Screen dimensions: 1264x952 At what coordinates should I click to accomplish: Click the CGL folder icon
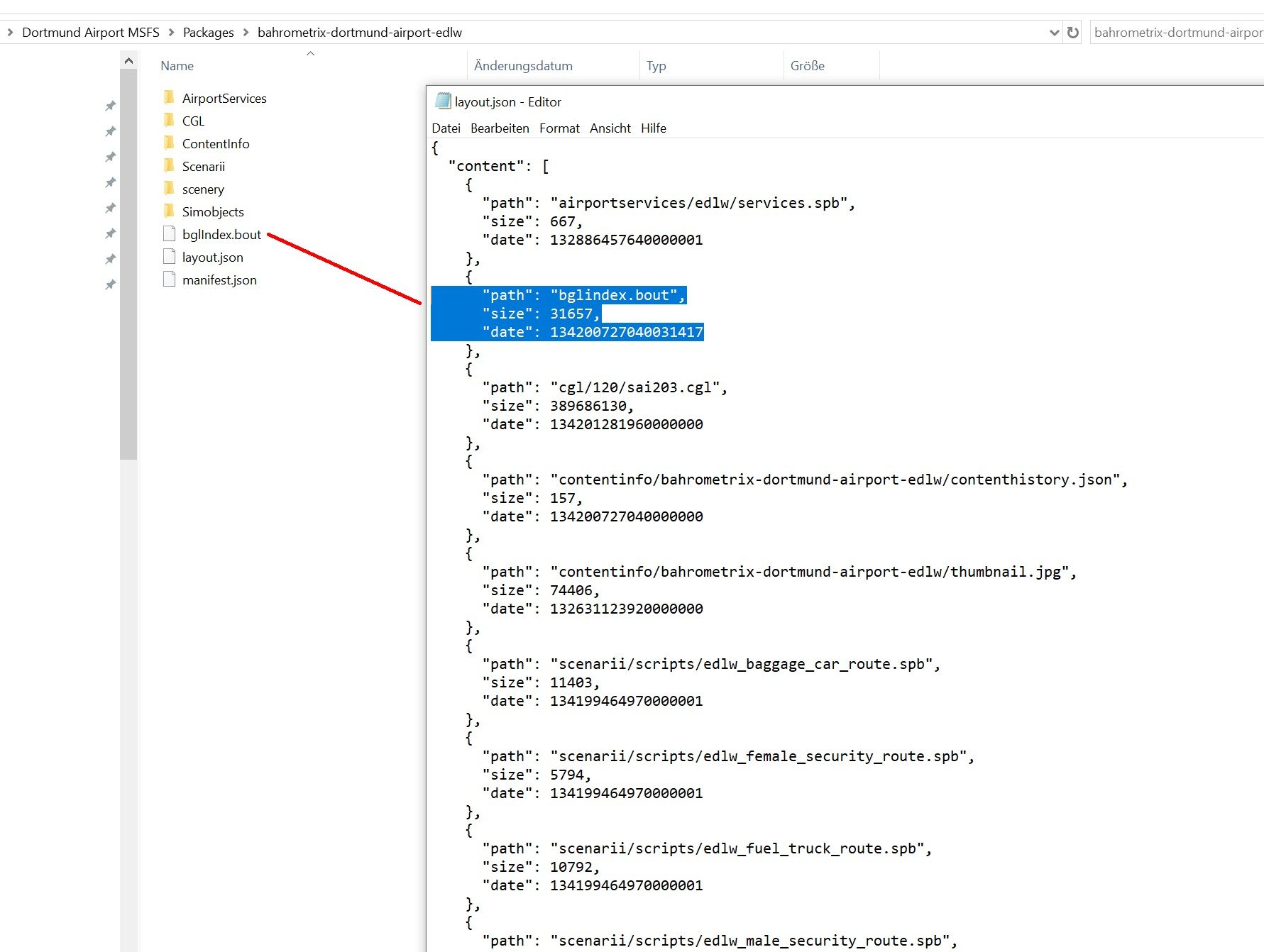(169, 121)
